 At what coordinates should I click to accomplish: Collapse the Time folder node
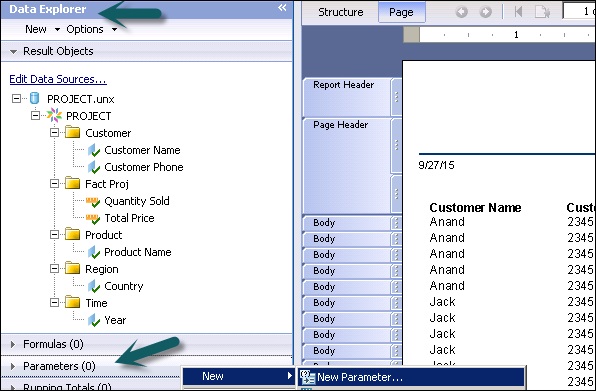pos(54,302)
